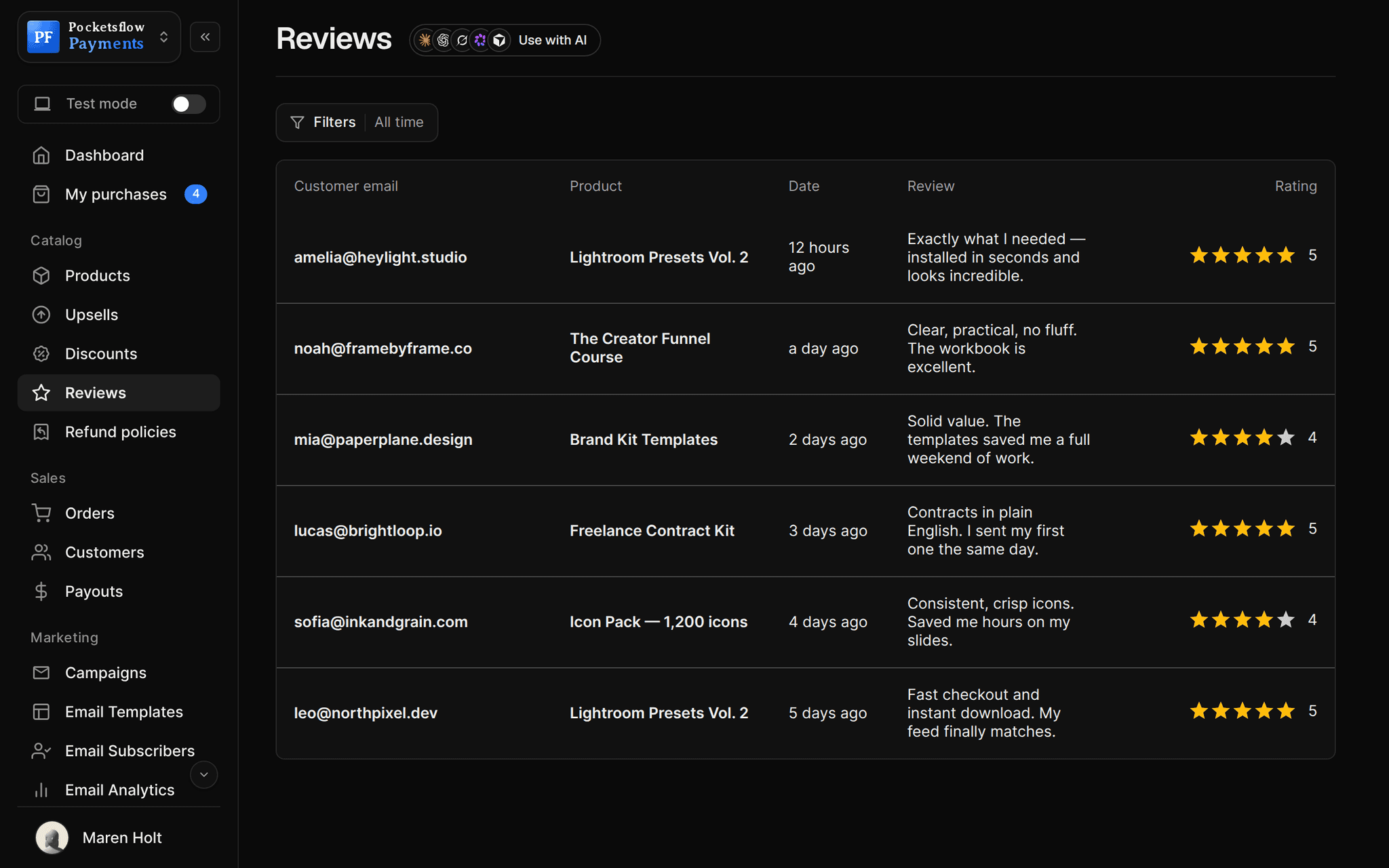
Task: Click email noah@framebyframe.co
Action: tap(383, 349)
